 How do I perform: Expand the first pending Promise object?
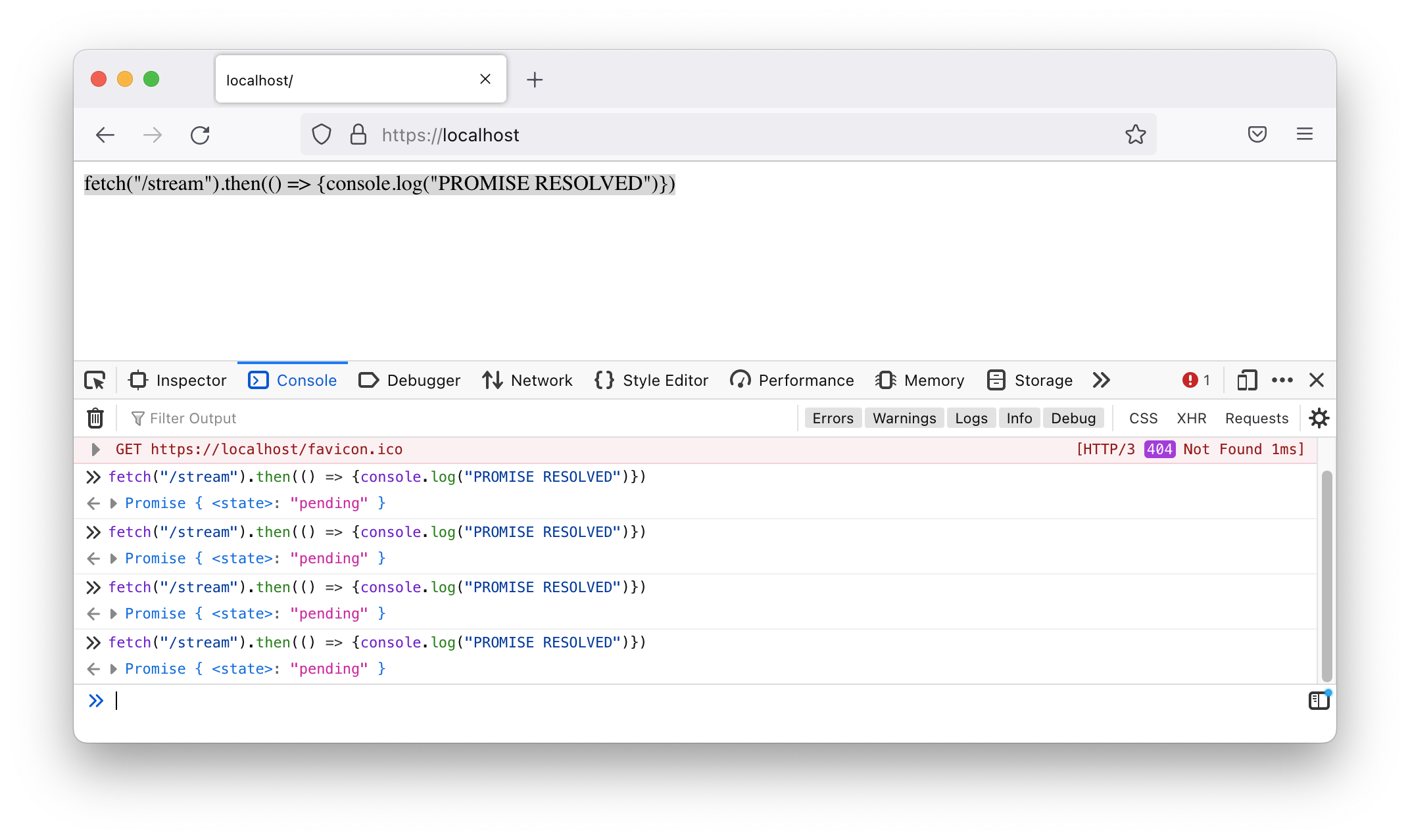point(113,503)
